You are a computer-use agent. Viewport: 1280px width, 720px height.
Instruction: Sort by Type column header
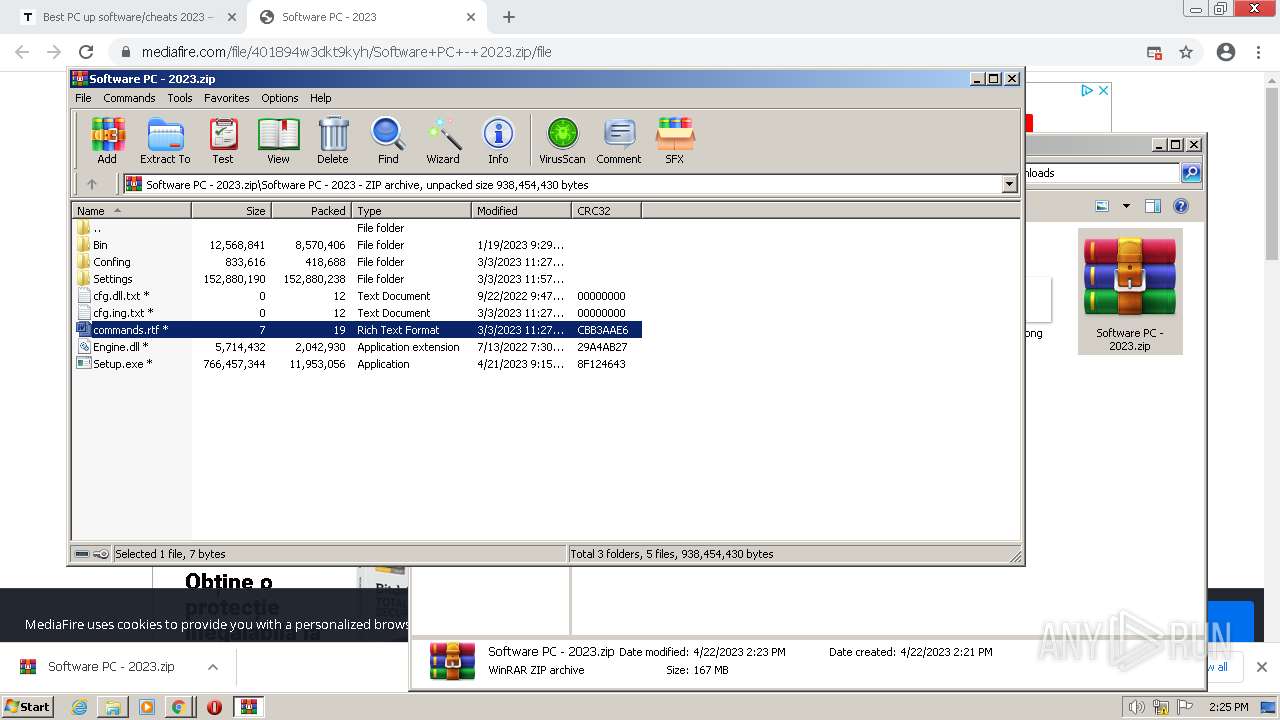[411, 210]
